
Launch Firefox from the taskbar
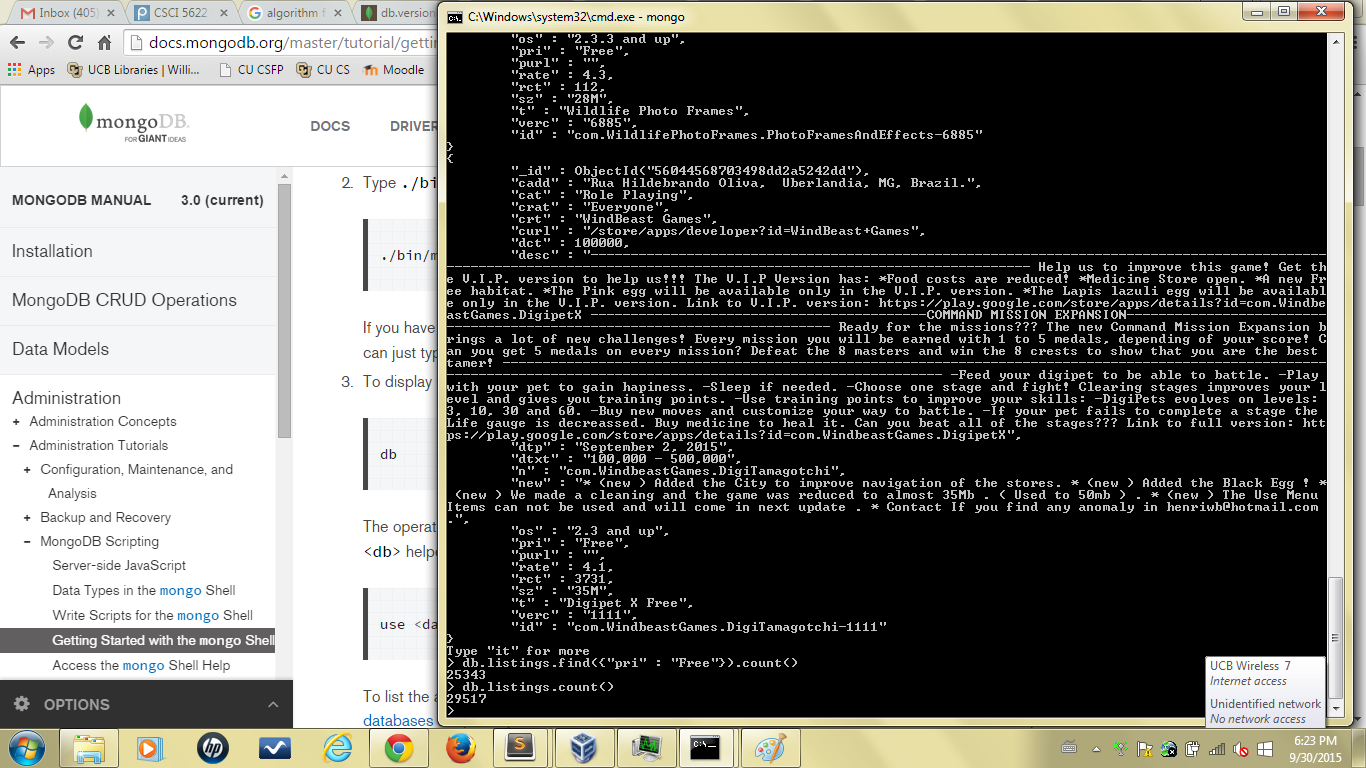[x=459, y=748]
